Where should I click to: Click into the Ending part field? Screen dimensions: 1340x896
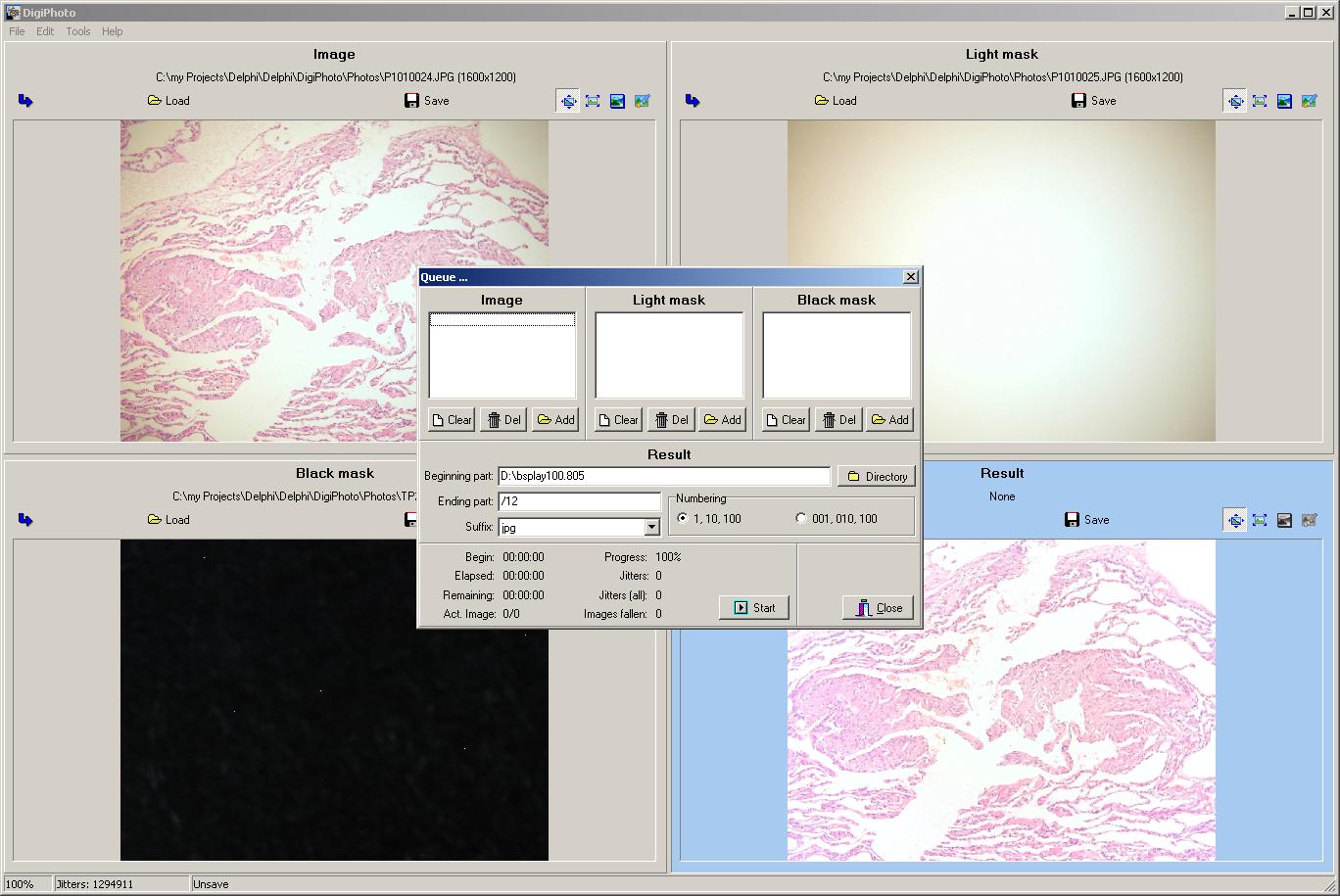[x=580, y=501]
